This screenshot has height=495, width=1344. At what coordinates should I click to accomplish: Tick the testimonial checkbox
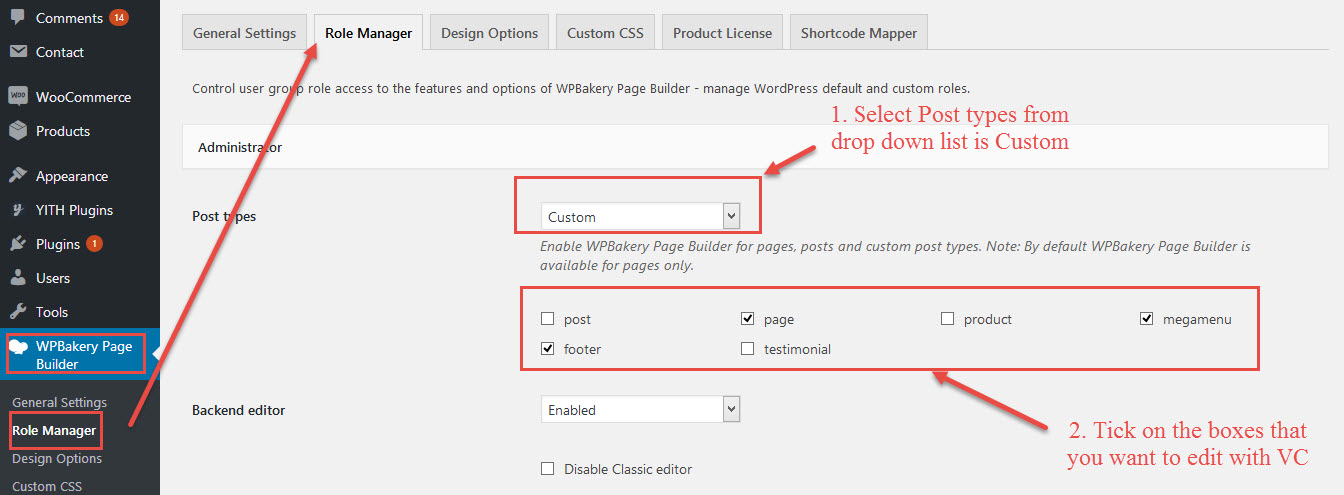[747, 349]
